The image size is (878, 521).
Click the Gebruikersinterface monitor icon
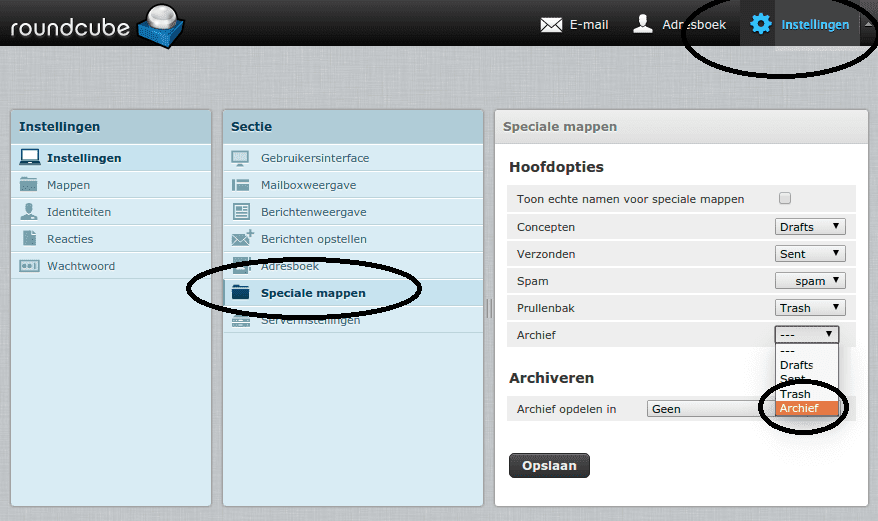point(241,158)
